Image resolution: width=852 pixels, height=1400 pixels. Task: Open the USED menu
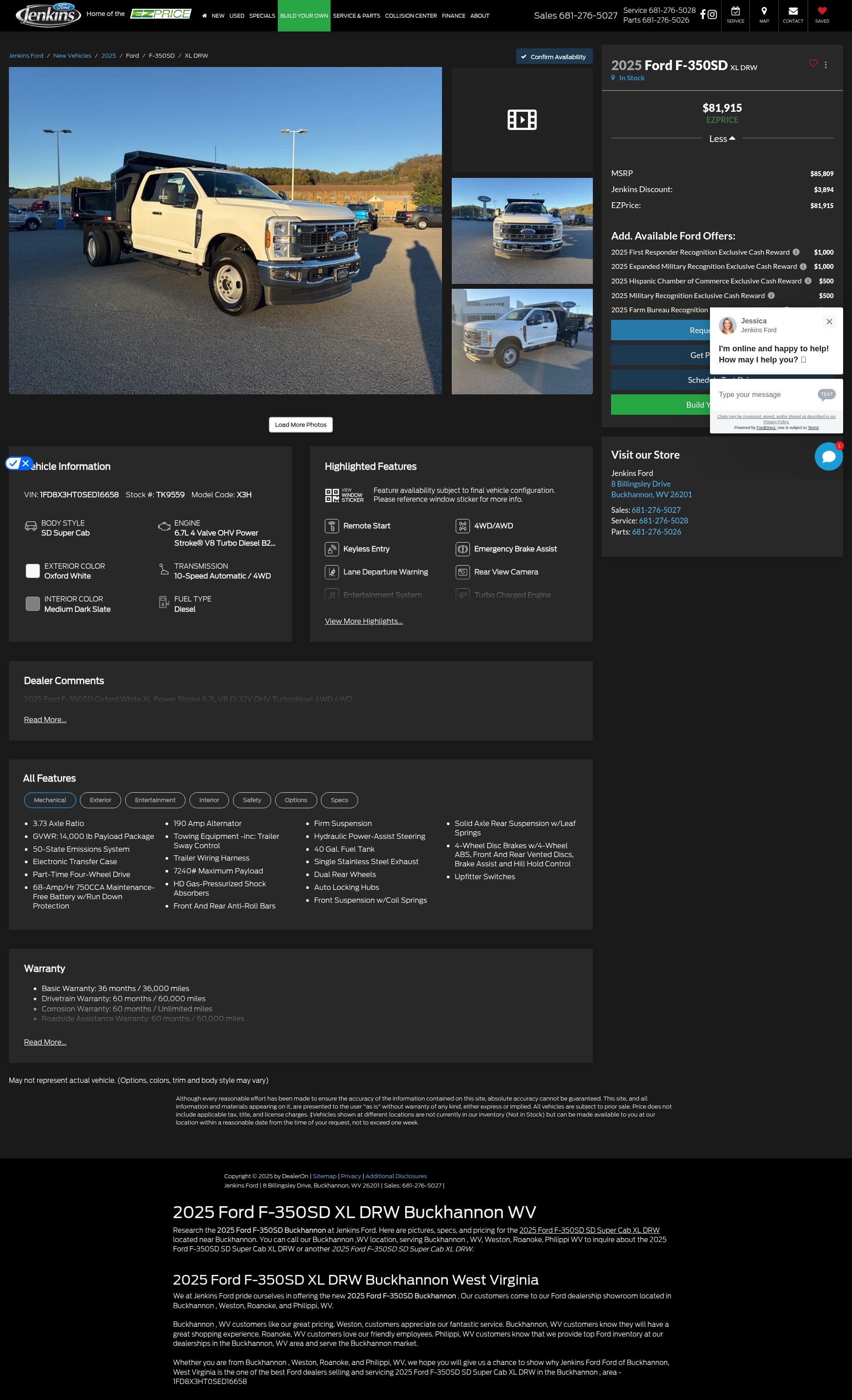[x=237, y=16]
